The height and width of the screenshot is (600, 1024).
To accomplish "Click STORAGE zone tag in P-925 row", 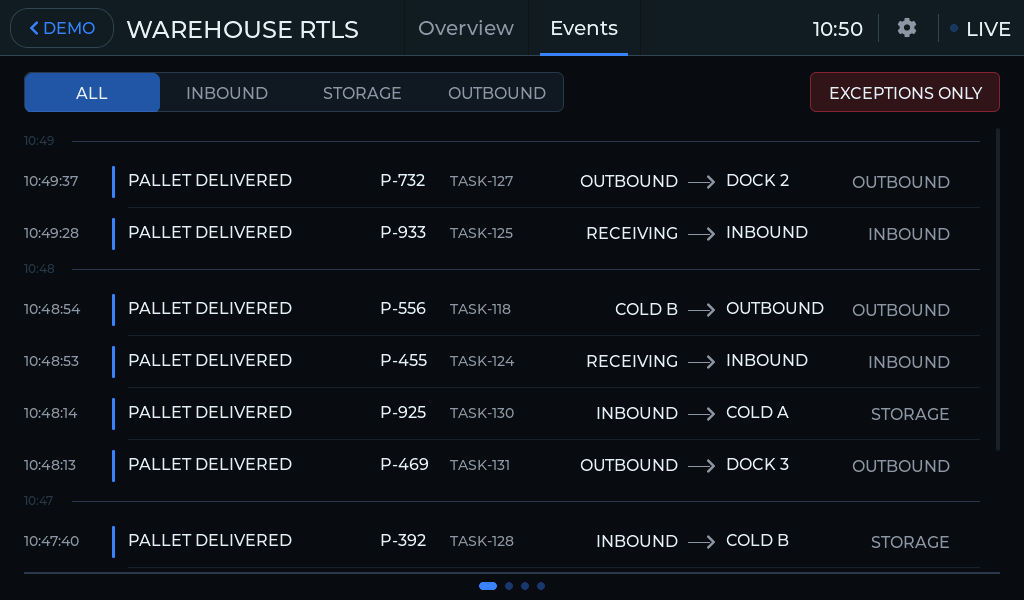I will (910, 414).
